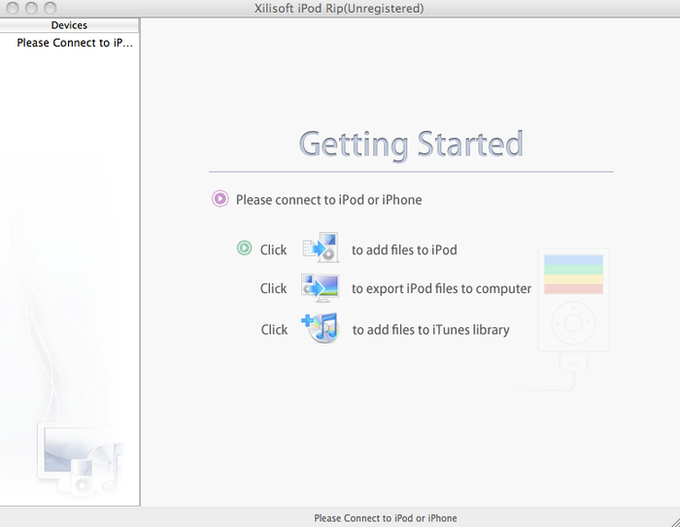Click the 'to add files to iTunes library' text
680x527 pixels.
click(x=431, y=330)
